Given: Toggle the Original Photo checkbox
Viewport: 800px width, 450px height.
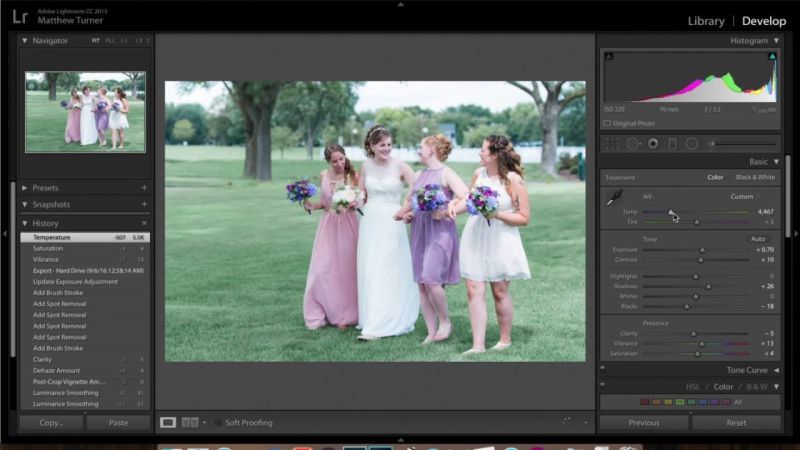Looking at the screenshot, I should pos(607,123).
